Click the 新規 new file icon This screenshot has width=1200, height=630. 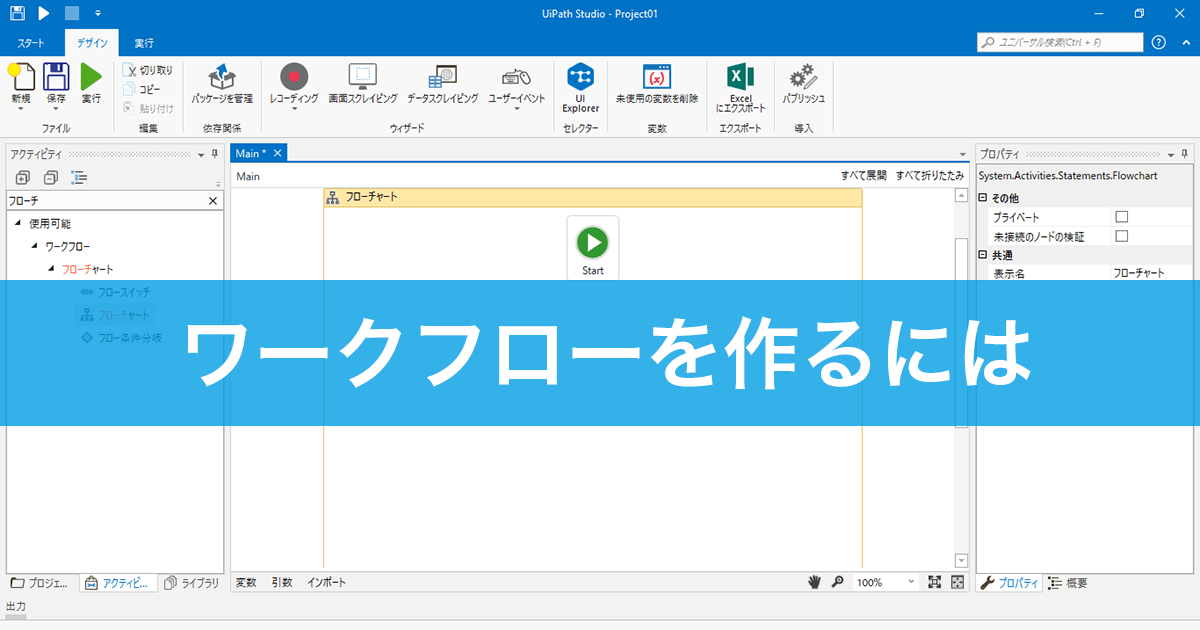click(x=21, y=76)
